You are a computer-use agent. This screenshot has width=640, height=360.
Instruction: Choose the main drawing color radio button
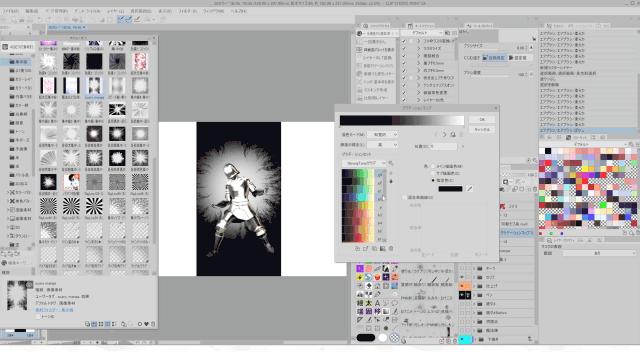click(x=433, y=166)
